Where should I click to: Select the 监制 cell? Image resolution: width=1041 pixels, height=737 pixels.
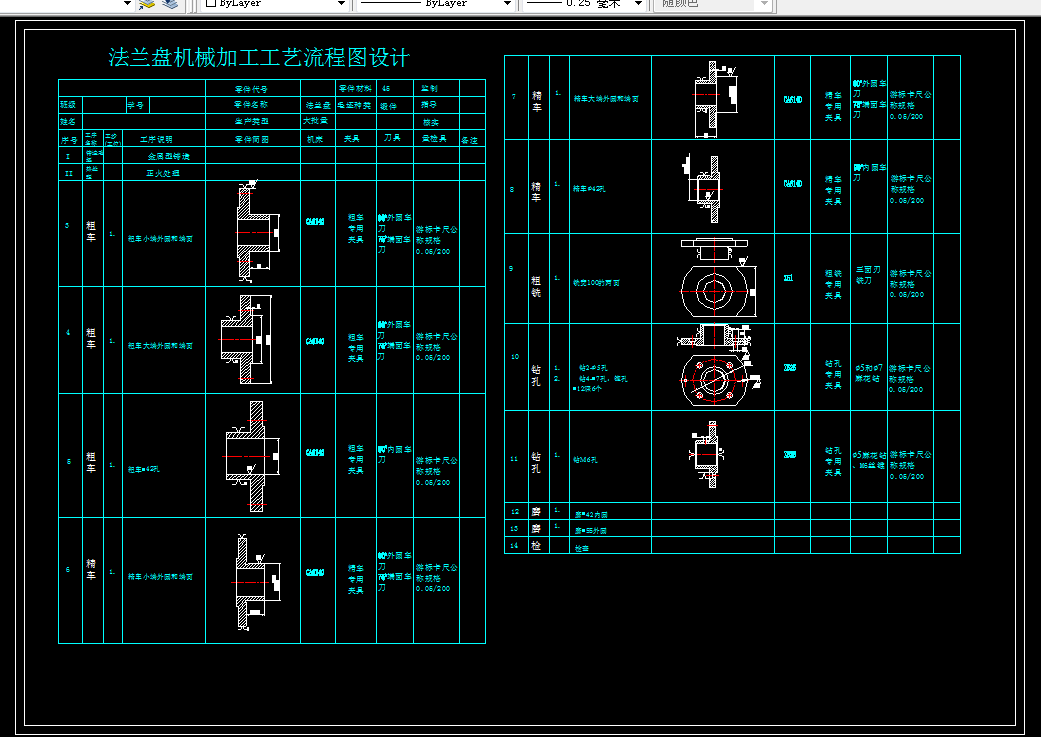[x=430, y=88]
